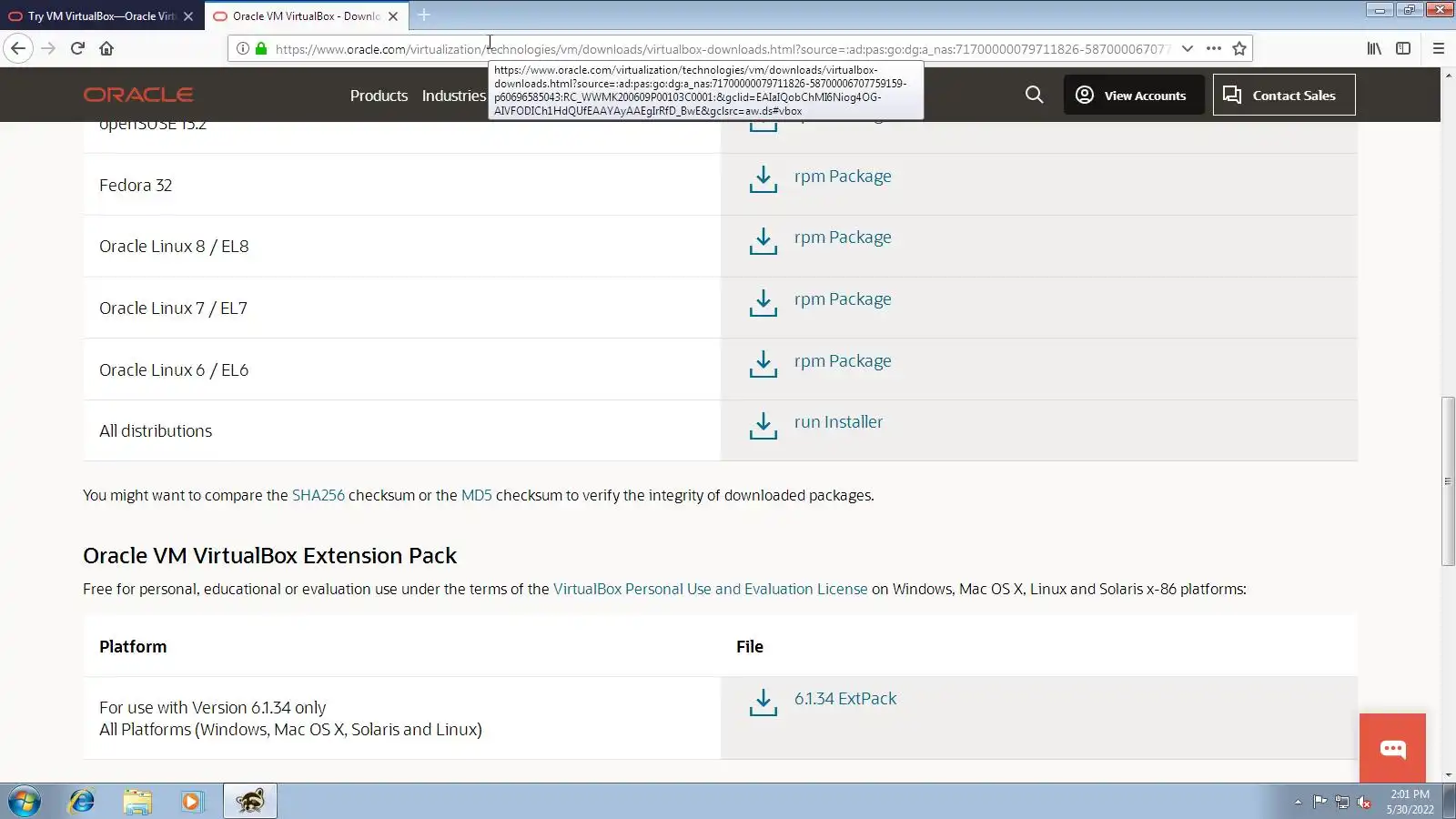Click the Contact Sales button

tap(1284, 95)
